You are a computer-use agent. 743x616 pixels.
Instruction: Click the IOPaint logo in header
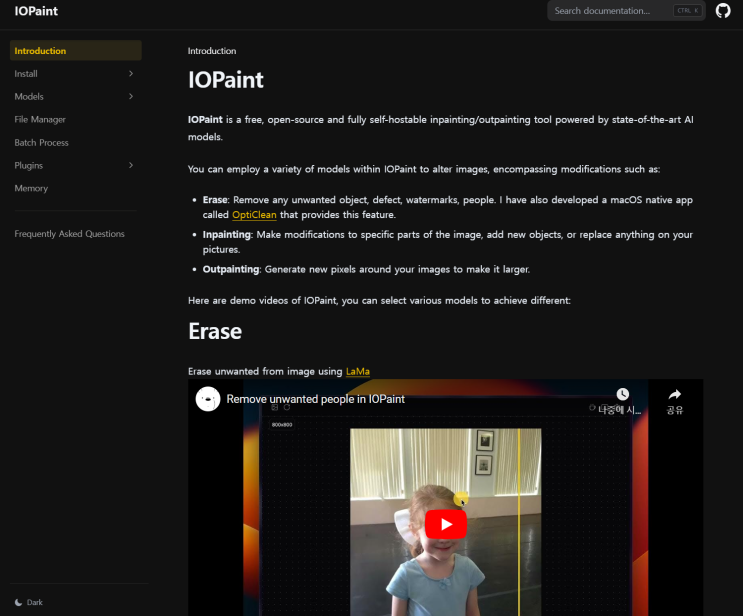coord(36,11)
